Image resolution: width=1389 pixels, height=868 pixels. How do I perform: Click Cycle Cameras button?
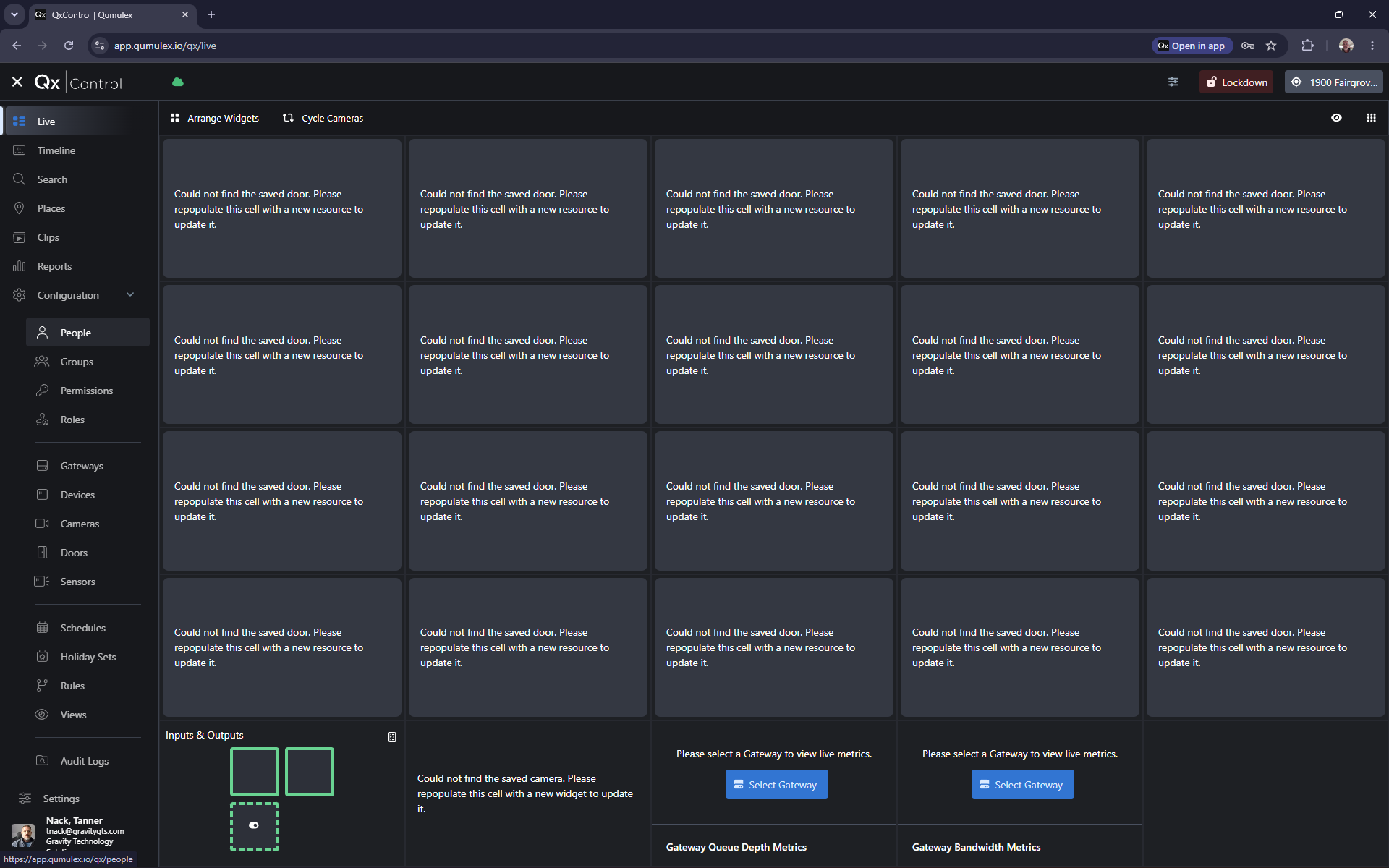323,118
